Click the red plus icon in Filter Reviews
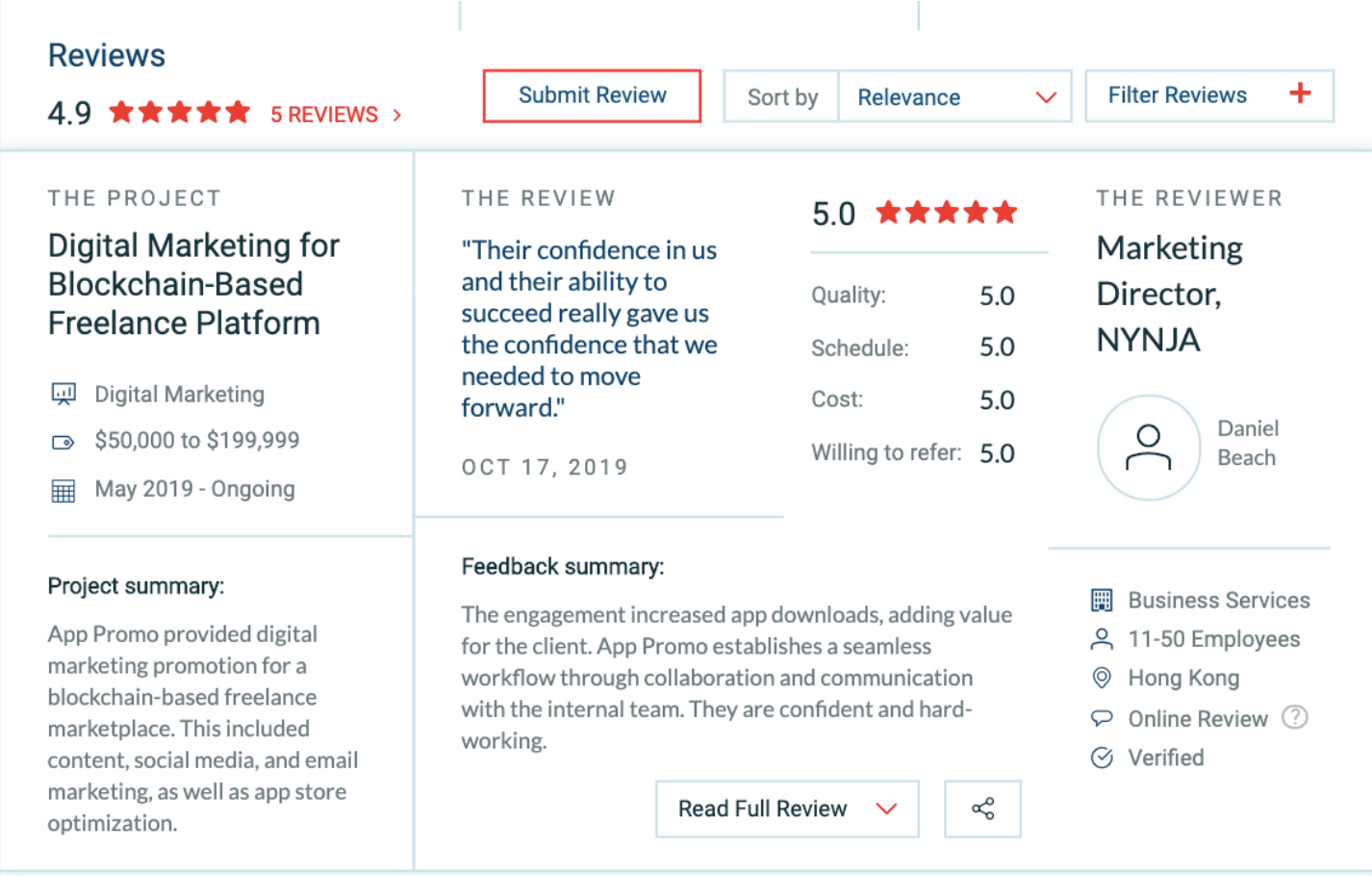1372x876 pixels. pyautogui.click(x=1300, y=93)
